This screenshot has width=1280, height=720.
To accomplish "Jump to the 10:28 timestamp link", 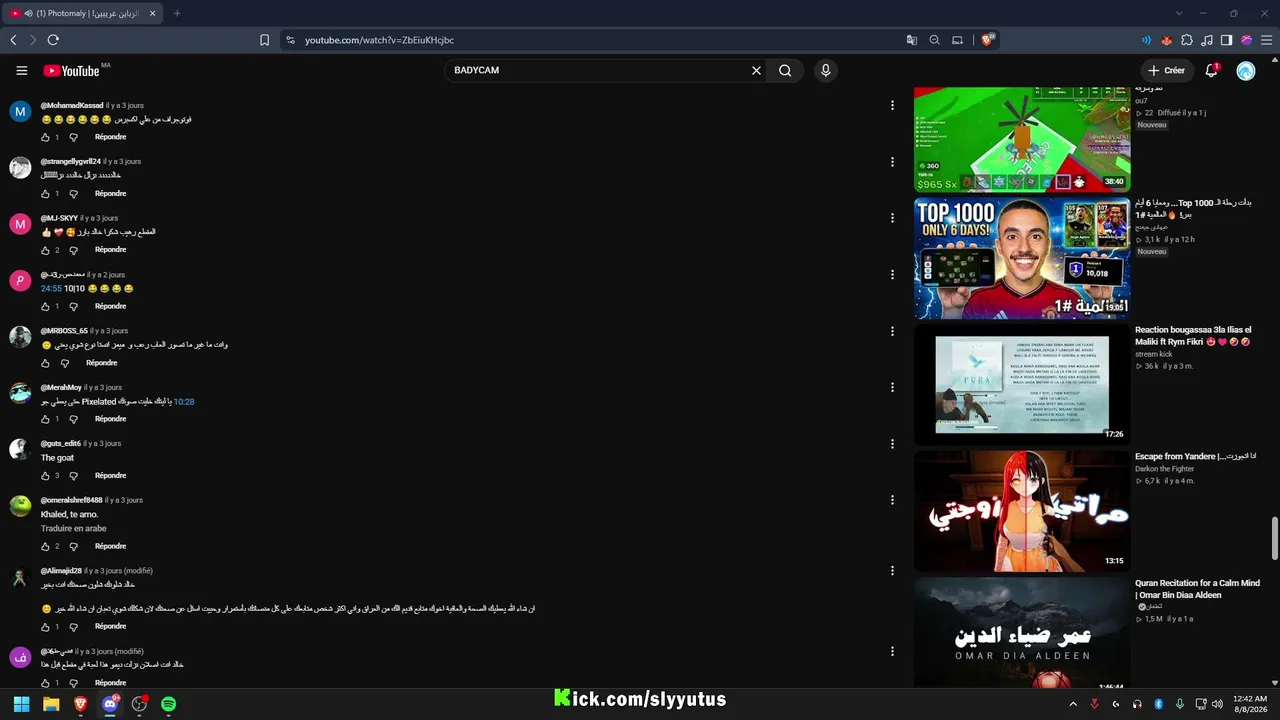I will pyautogui.click(x=184, y=402).
